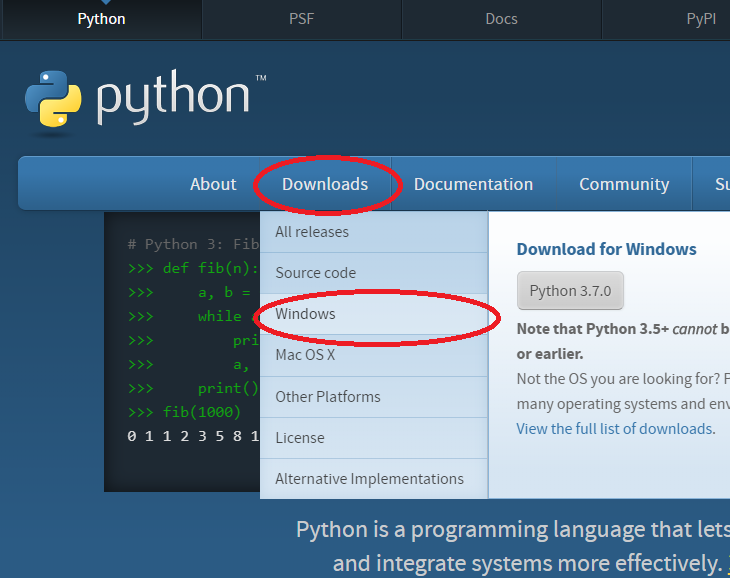Screen dimensions: 730x578
Task: Go to the PyPI top tab
Action: pyautogui.click(x=700, y=19)
